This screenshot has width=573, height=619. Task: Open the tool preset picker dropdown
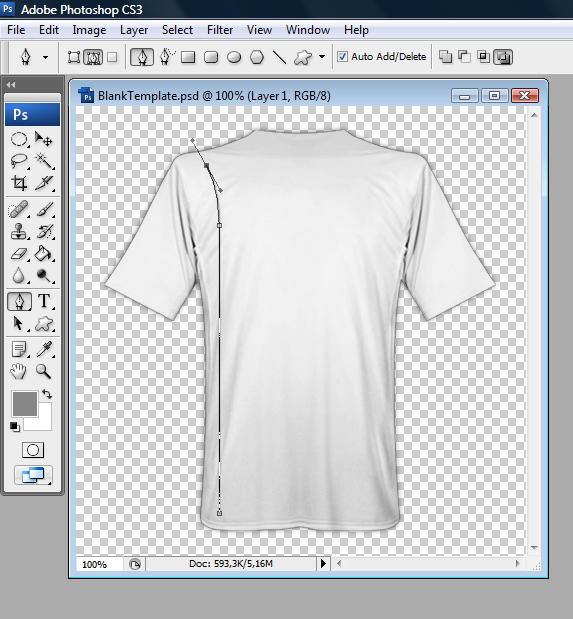tap(45, 57)
